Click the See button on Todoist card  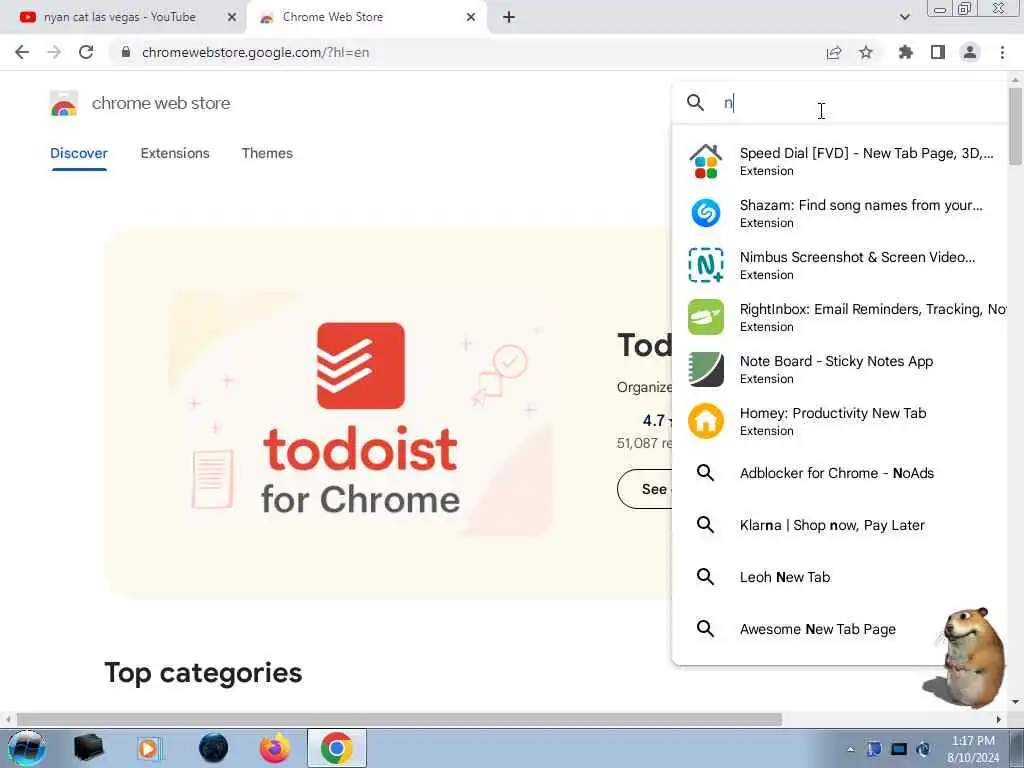point(645,489)
